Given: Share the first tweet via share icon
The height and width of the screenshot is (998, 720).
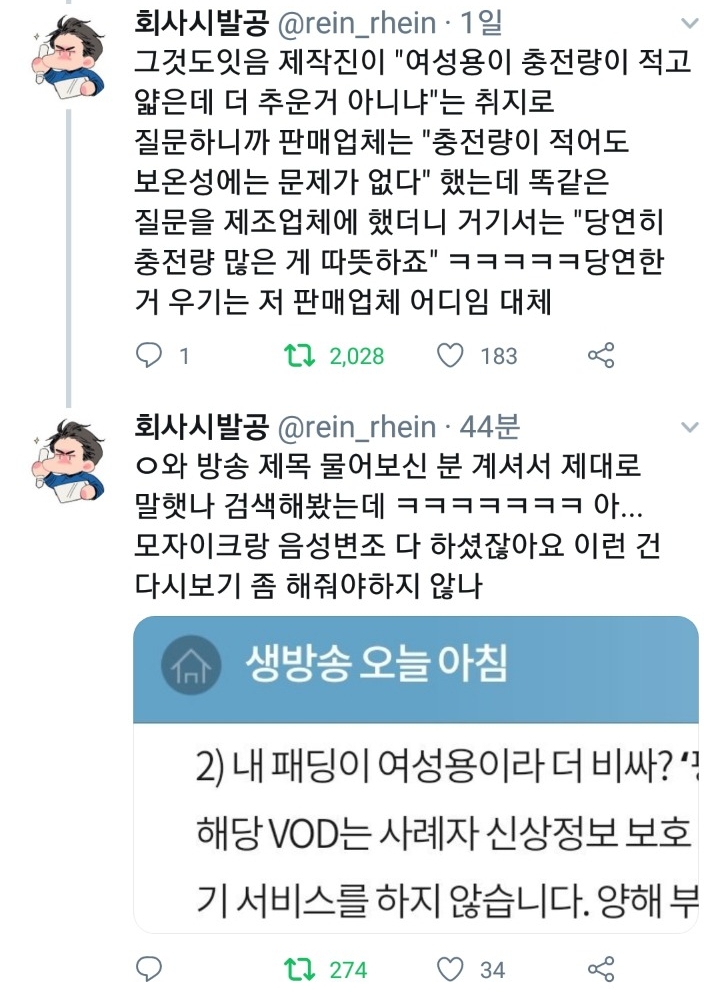Looking at the screenshot, I should pyautogui.click(x=601, y=355).
